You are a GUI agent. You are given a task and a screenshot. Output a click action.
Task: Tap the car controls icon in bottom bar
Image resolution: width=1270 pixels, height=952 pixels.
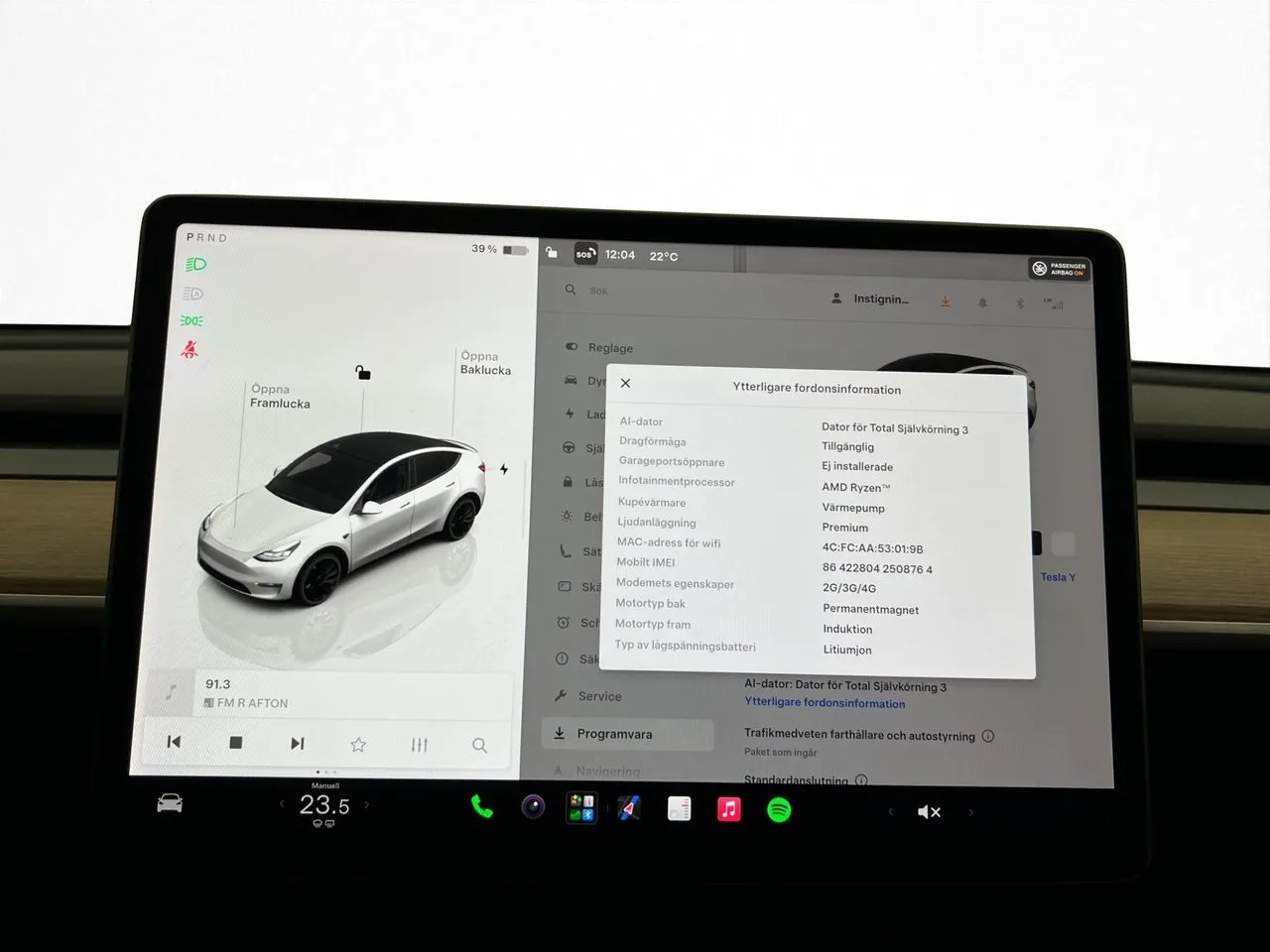pyautogui.click(x=170, y=803)
